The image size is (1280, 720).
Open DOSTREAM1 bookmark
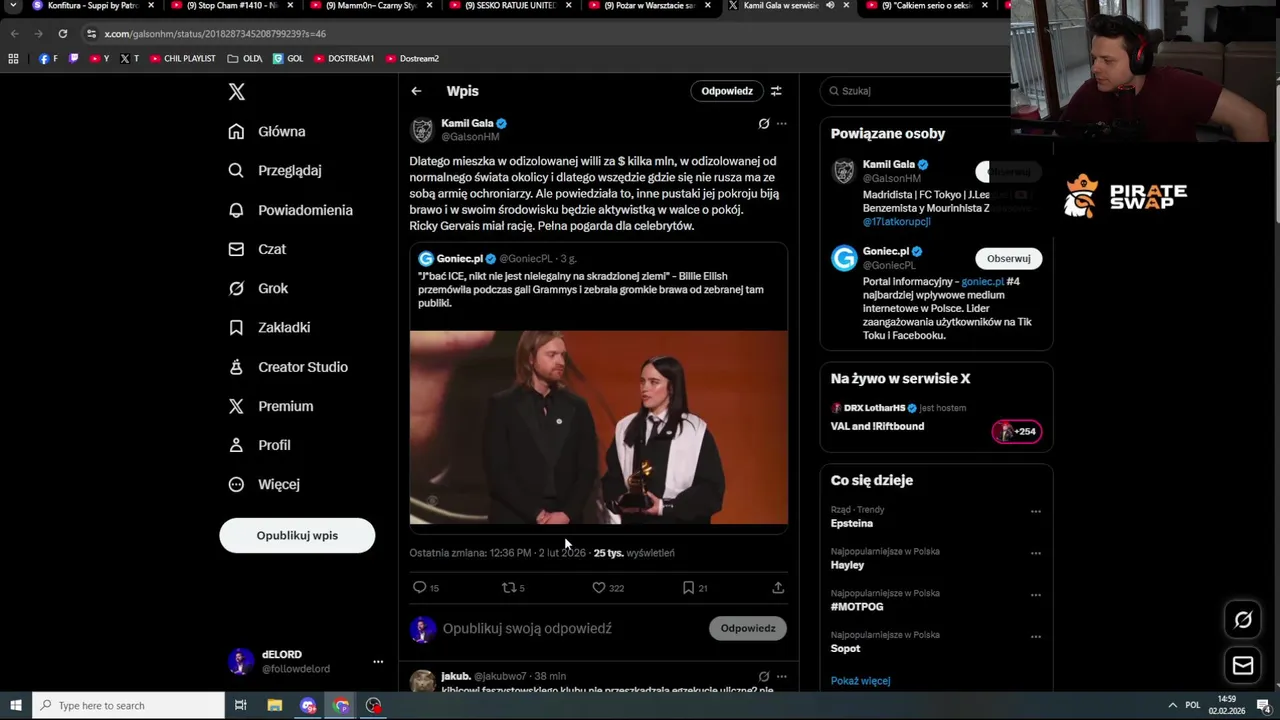343,59
